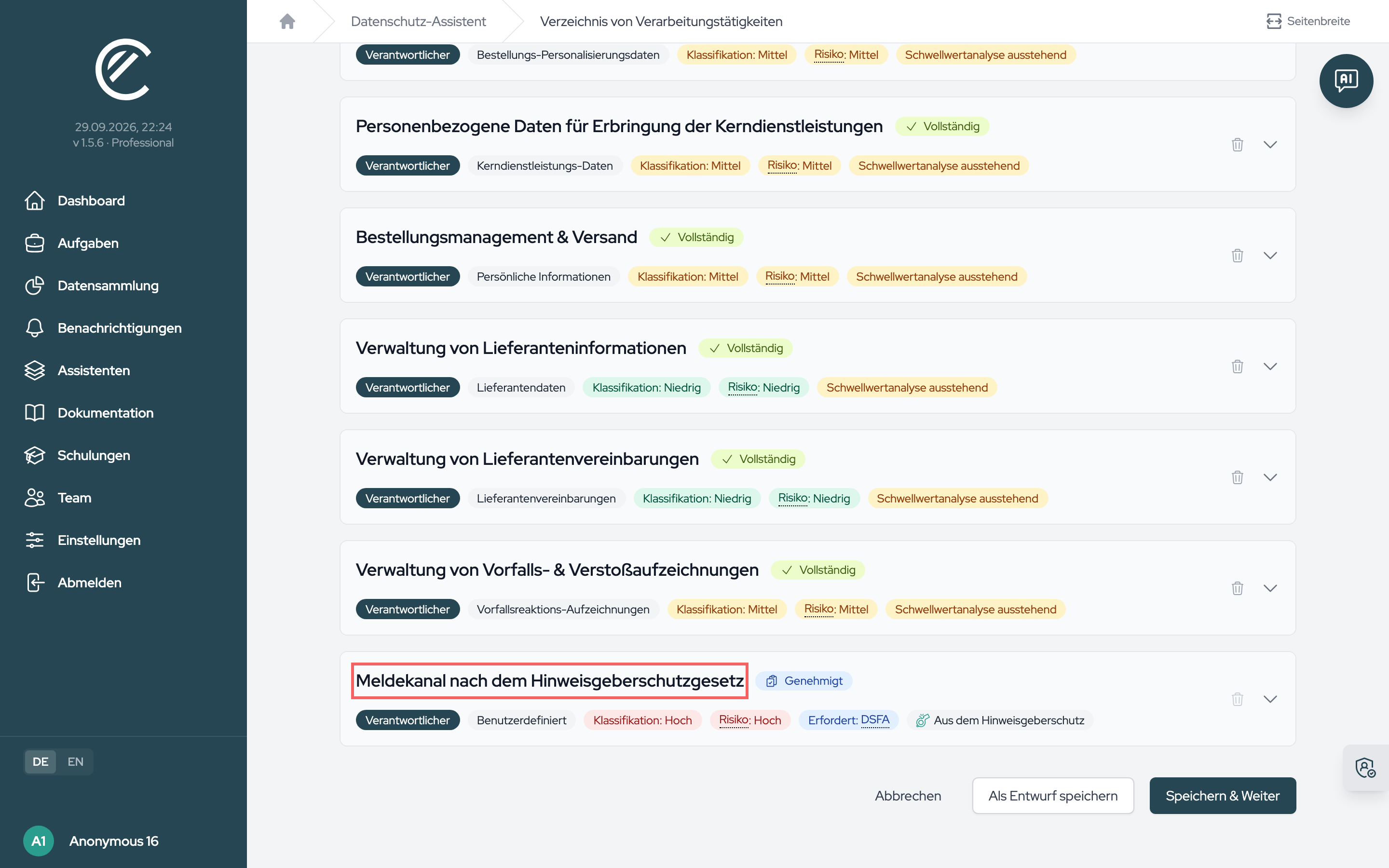Expand Bestellungsmanagement & Versand card
Viewport: 1389px width, 868px height.
[x=1270, y=255]
